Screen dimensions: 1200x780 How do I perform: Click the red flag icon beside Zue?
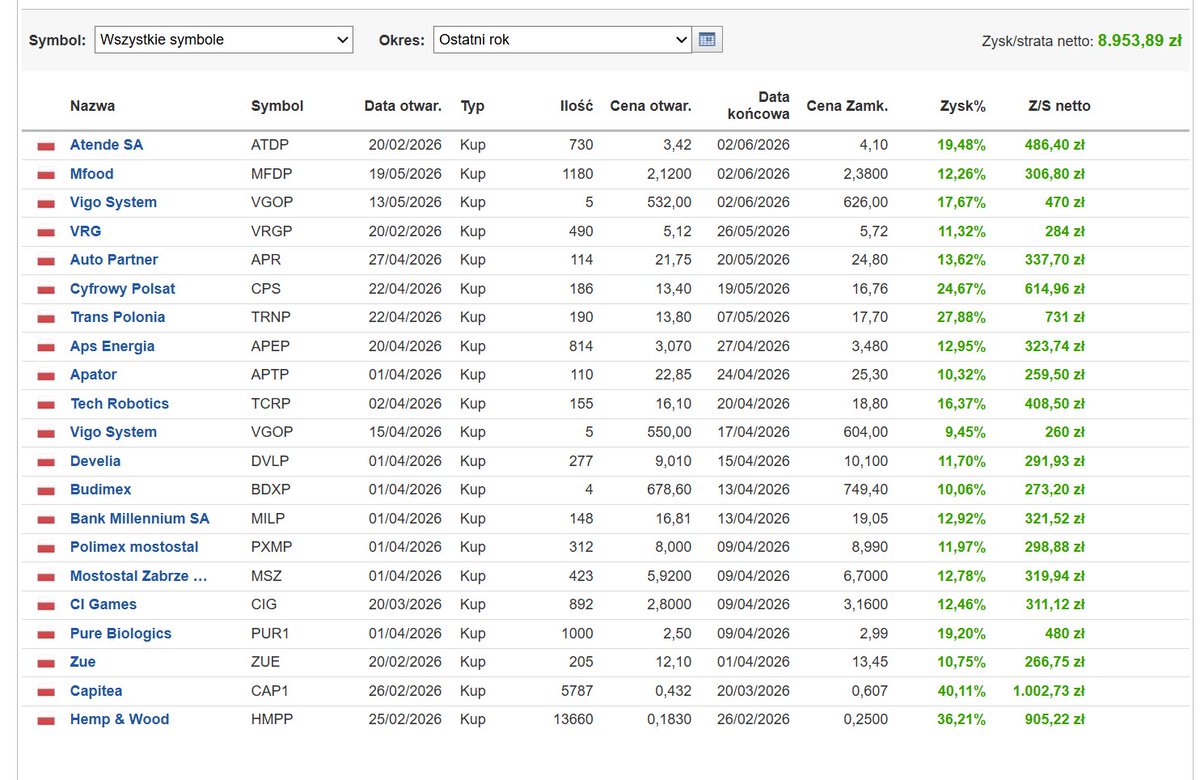pyautogui.click(x=46, y=663)
